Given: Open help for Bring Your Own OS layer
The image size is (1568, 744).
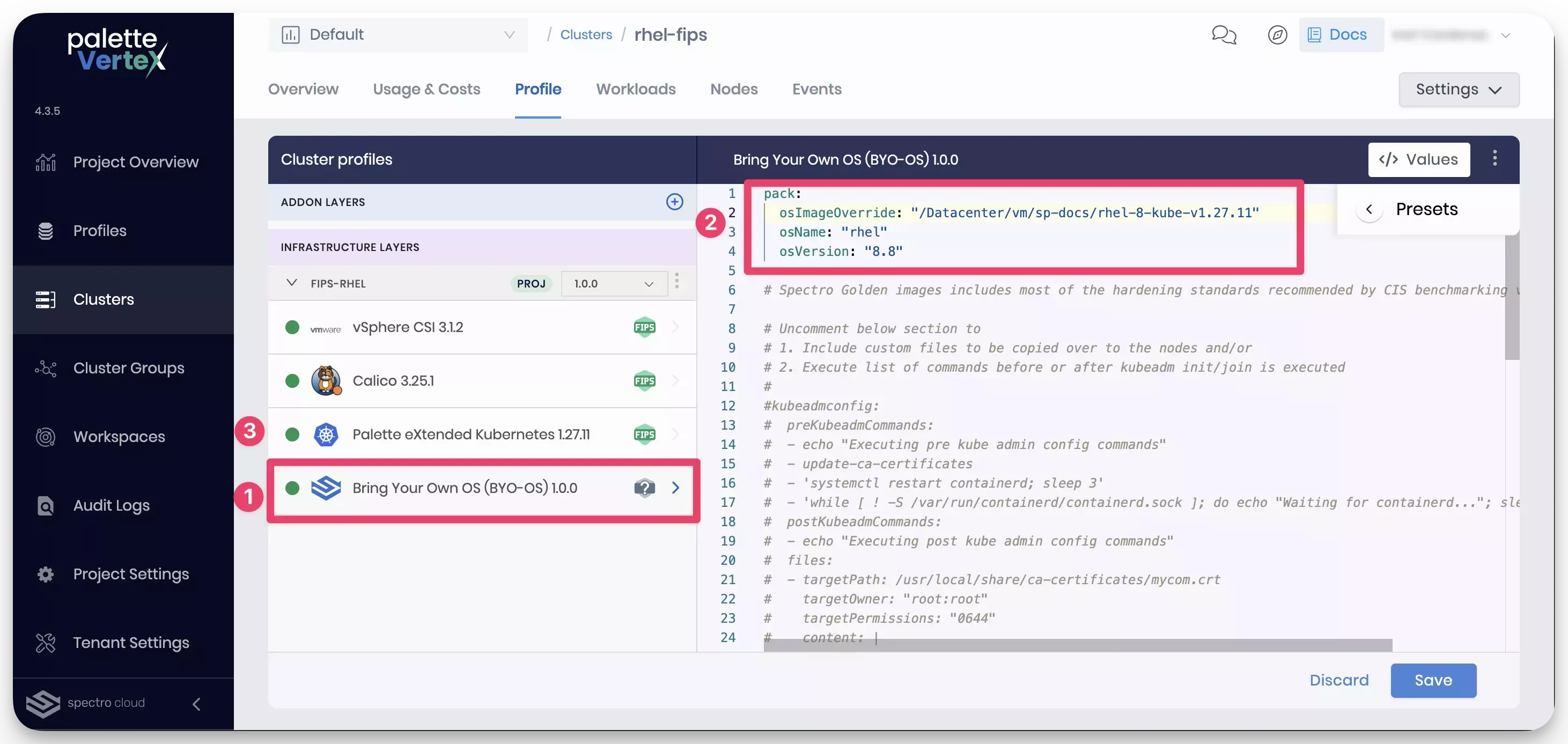Looking at the screenshot, I should [644, 488].
